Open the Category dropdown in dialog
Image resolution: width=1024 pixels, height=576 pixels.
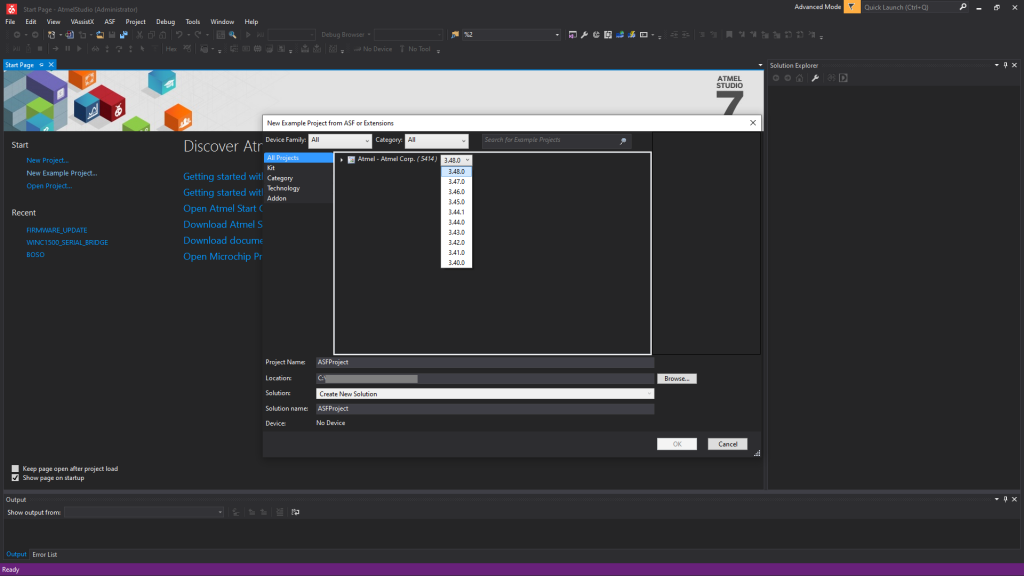pos(436,140)
